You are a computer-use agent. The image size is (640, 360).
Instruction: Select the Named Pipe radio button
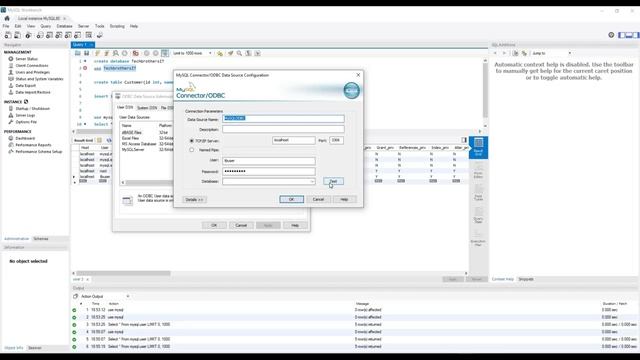tap(191, 150)
